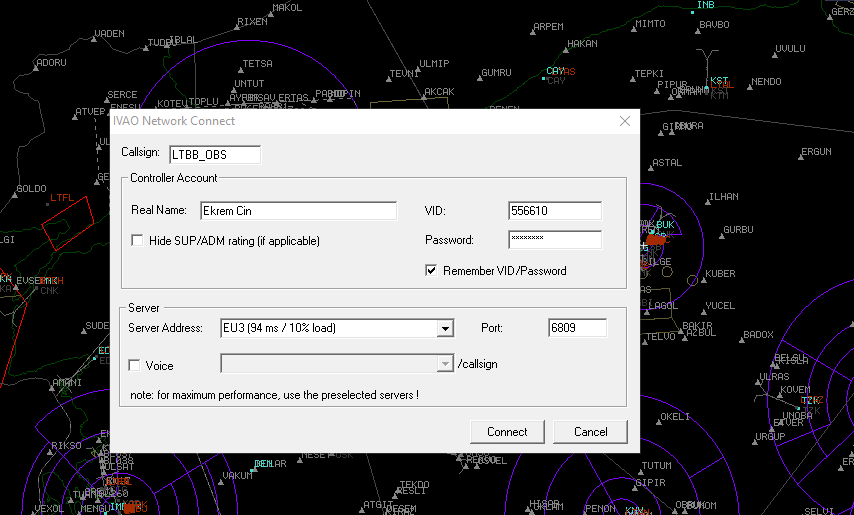This screenshot has height=515, width=854.
Task: Select the VID field with 556610
Action: pyautogui.click(x=555, y=211)
